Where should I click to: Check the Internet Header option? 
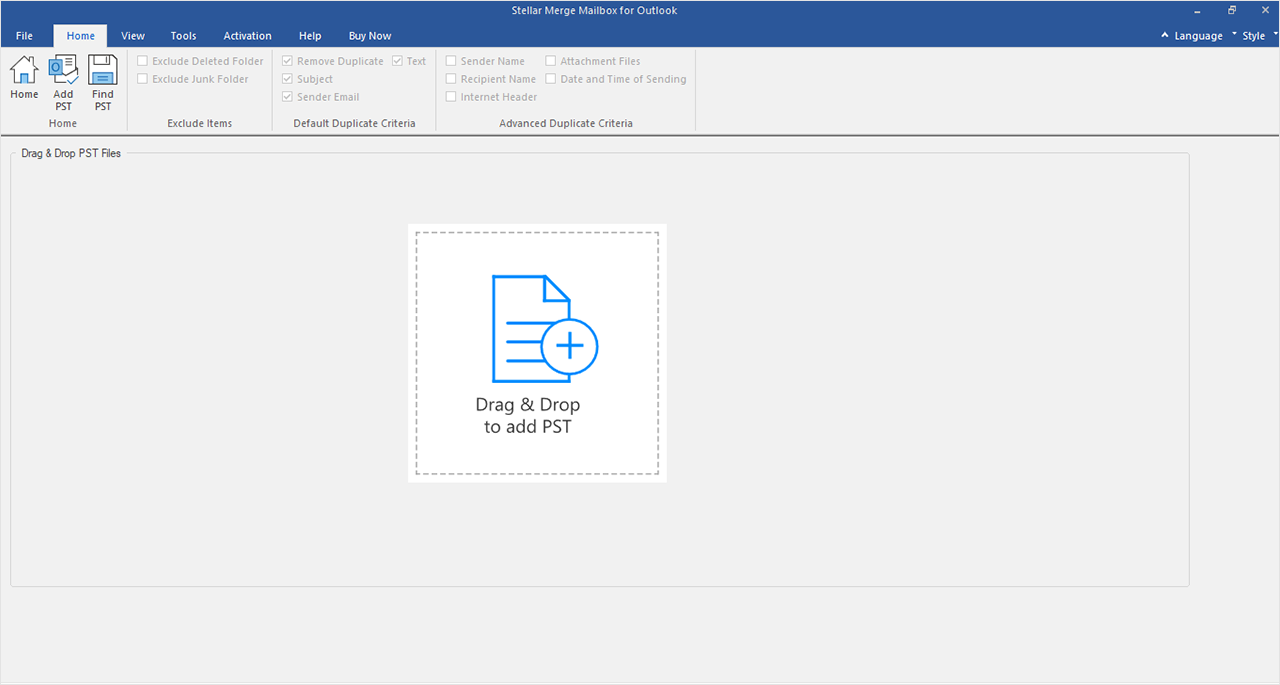tap(451, 97)
